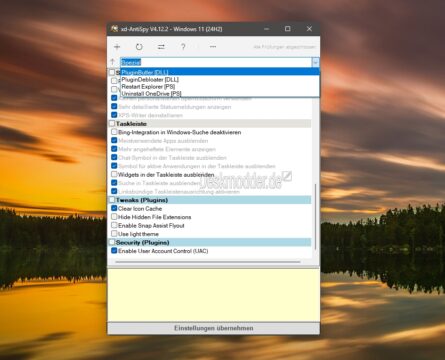Uncheck the Clear Icon Cache option
Viewport: 445px width, 360px height.
(x=114, y=208)
